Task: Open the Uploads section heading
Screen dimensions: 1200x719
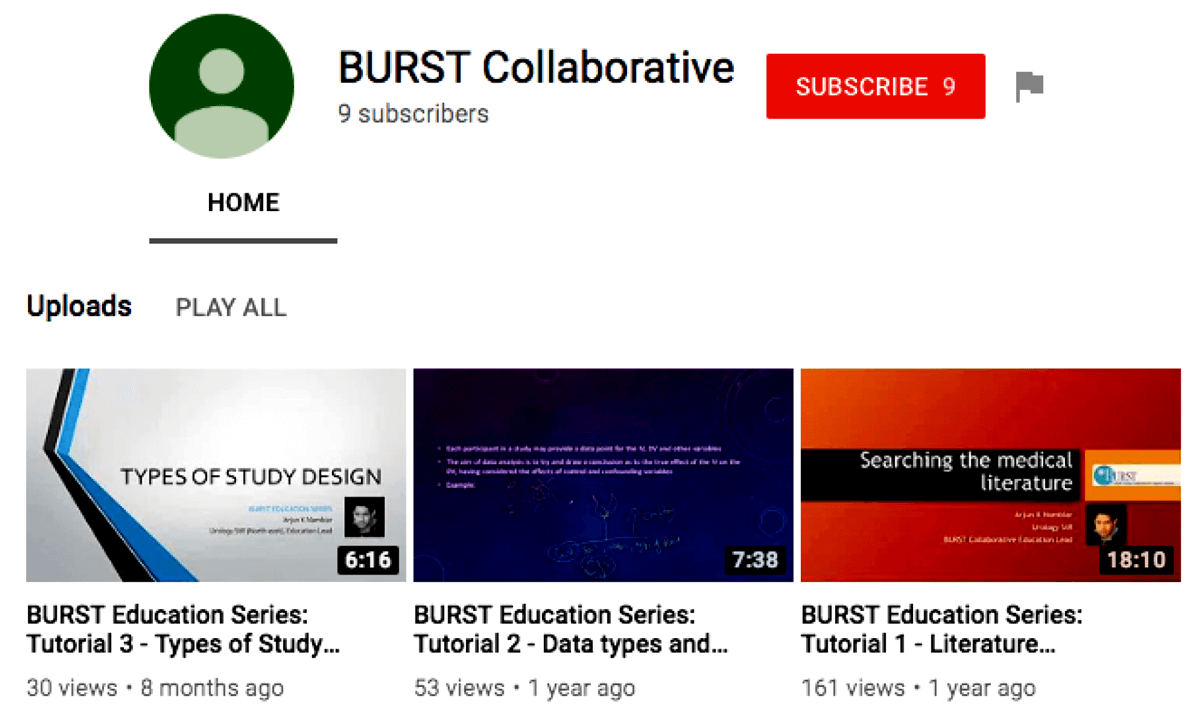Action: (79, 306)
